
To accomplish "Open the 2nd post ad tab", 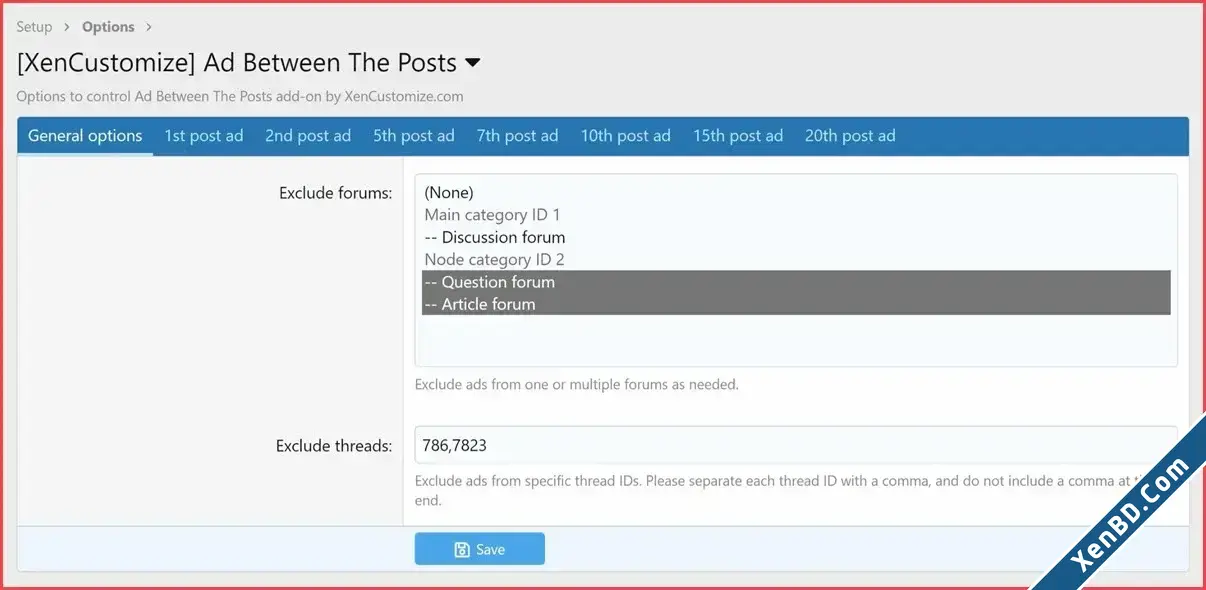I will 308,136.
